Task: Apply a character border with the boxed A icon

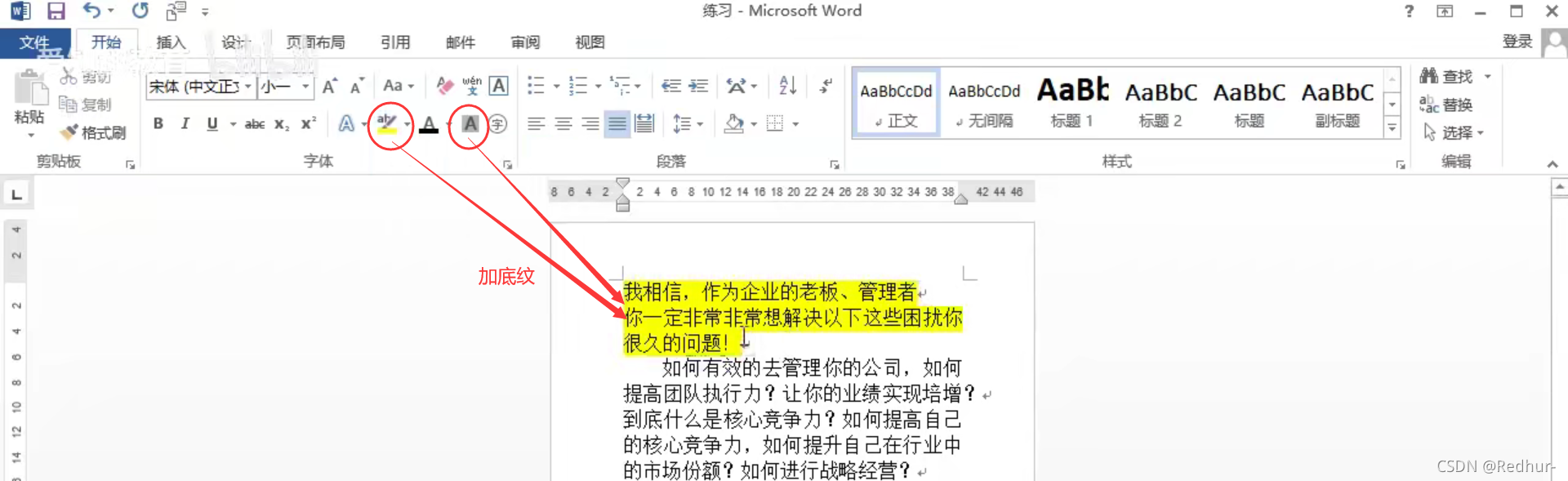Action: tap(499, 86)
